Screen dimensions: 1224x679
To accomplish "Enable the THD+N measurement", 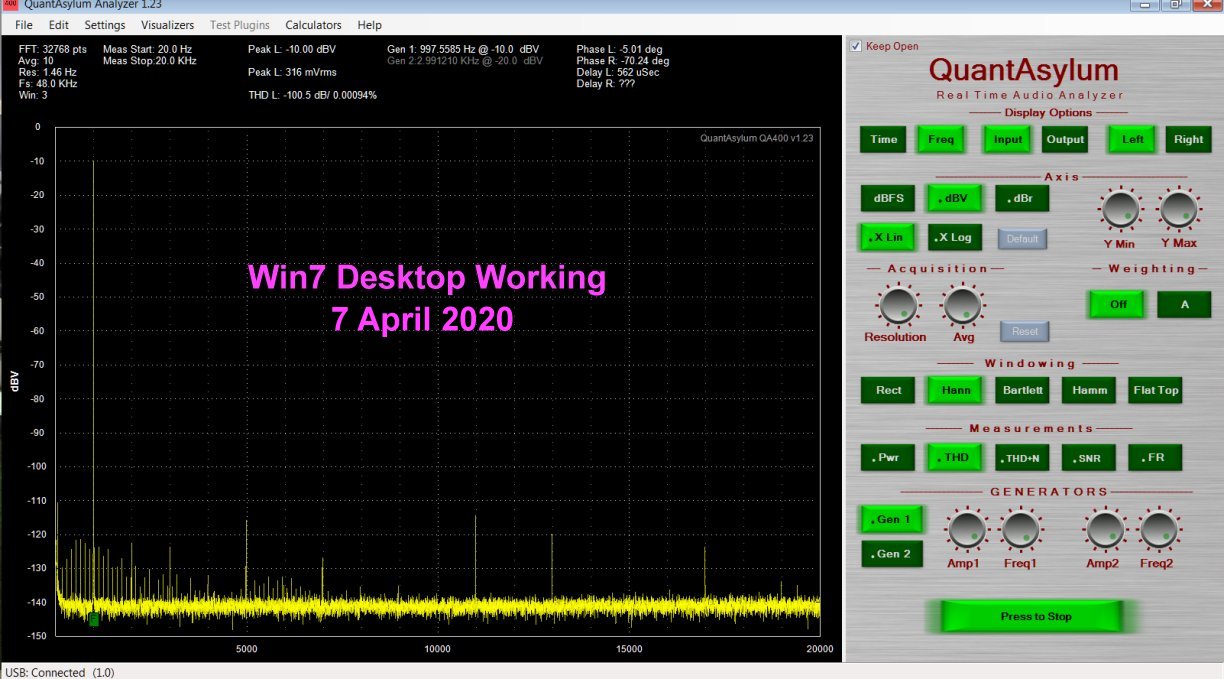I will (1022, 458).
